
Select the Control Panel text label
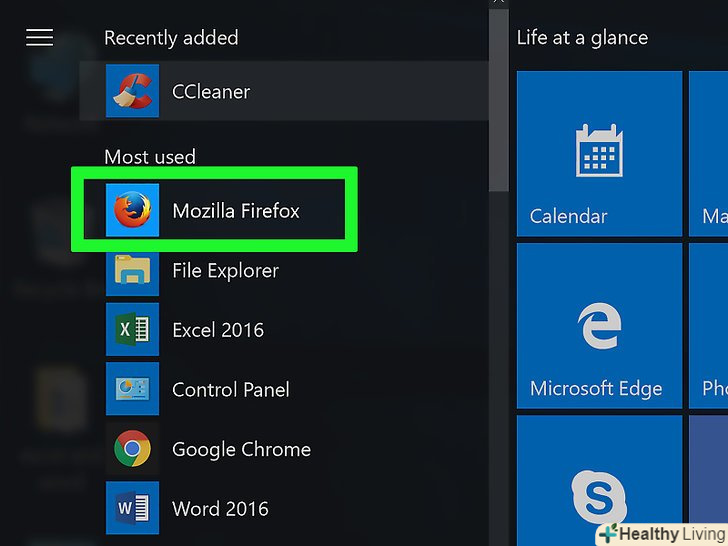(x=231, y=390)
